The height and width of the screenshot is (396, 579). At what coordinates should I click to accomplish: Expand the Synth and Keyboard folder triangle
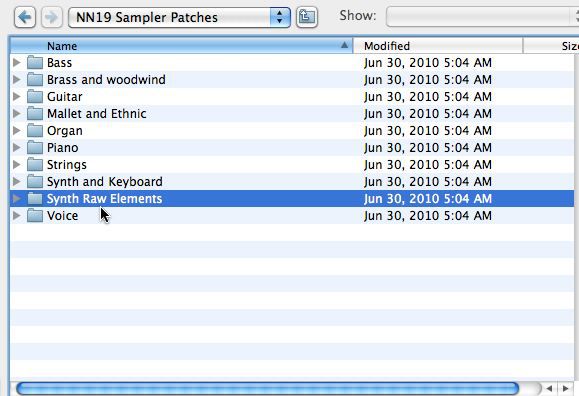(x=17, y=181)
